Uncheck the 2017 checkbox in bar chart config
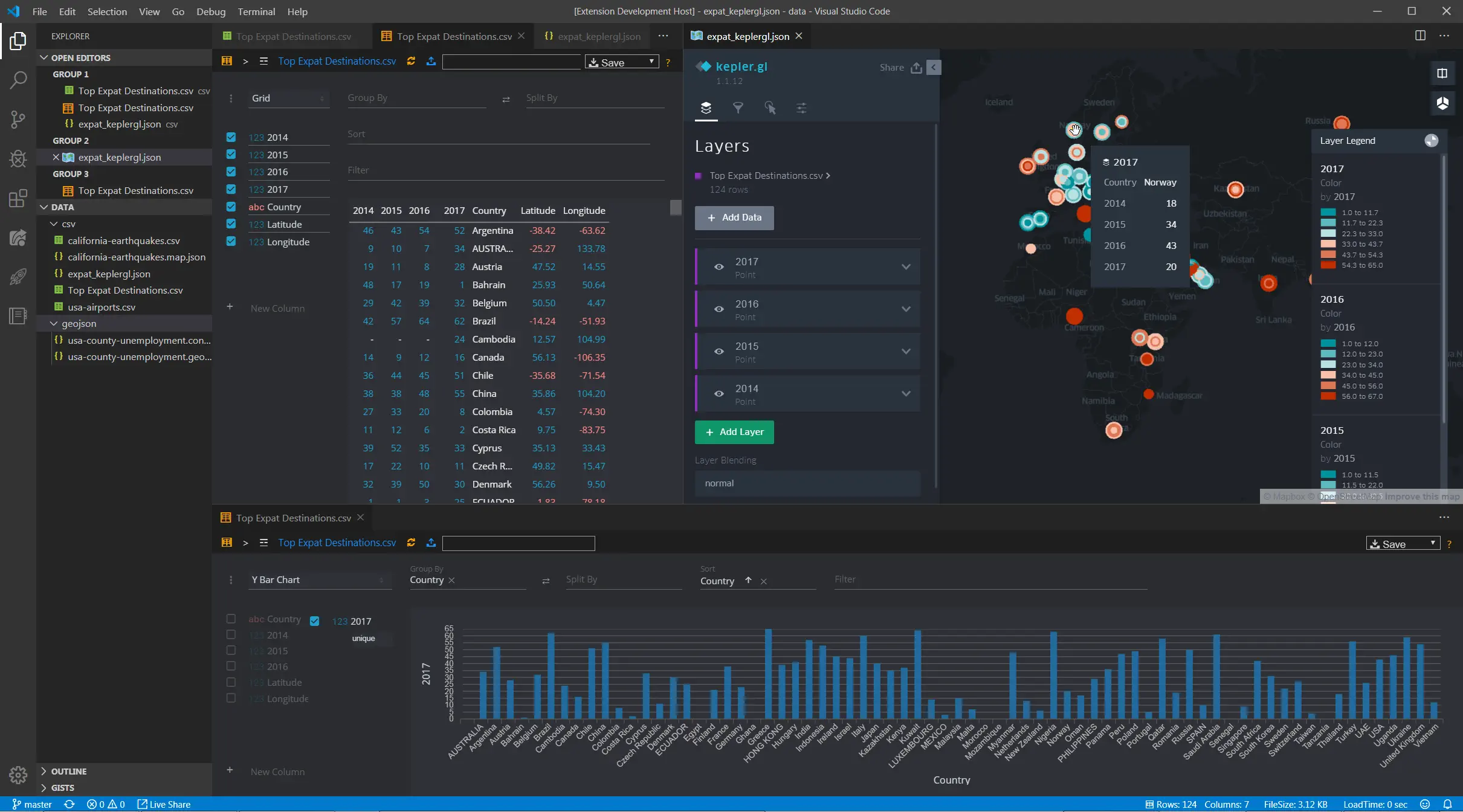 click(x=314, y=621)
